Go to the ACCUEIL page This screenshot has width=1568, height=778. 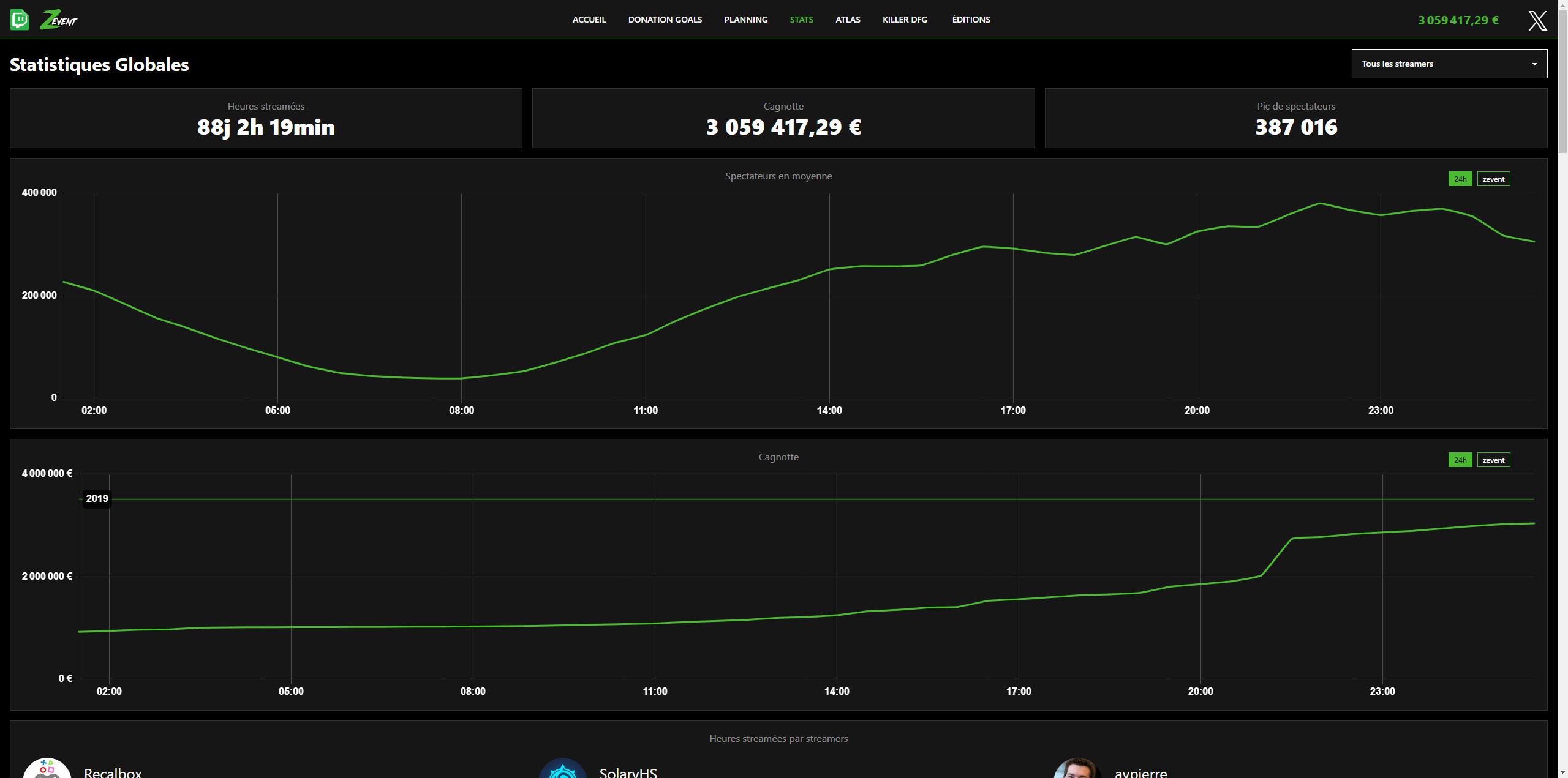589,19
